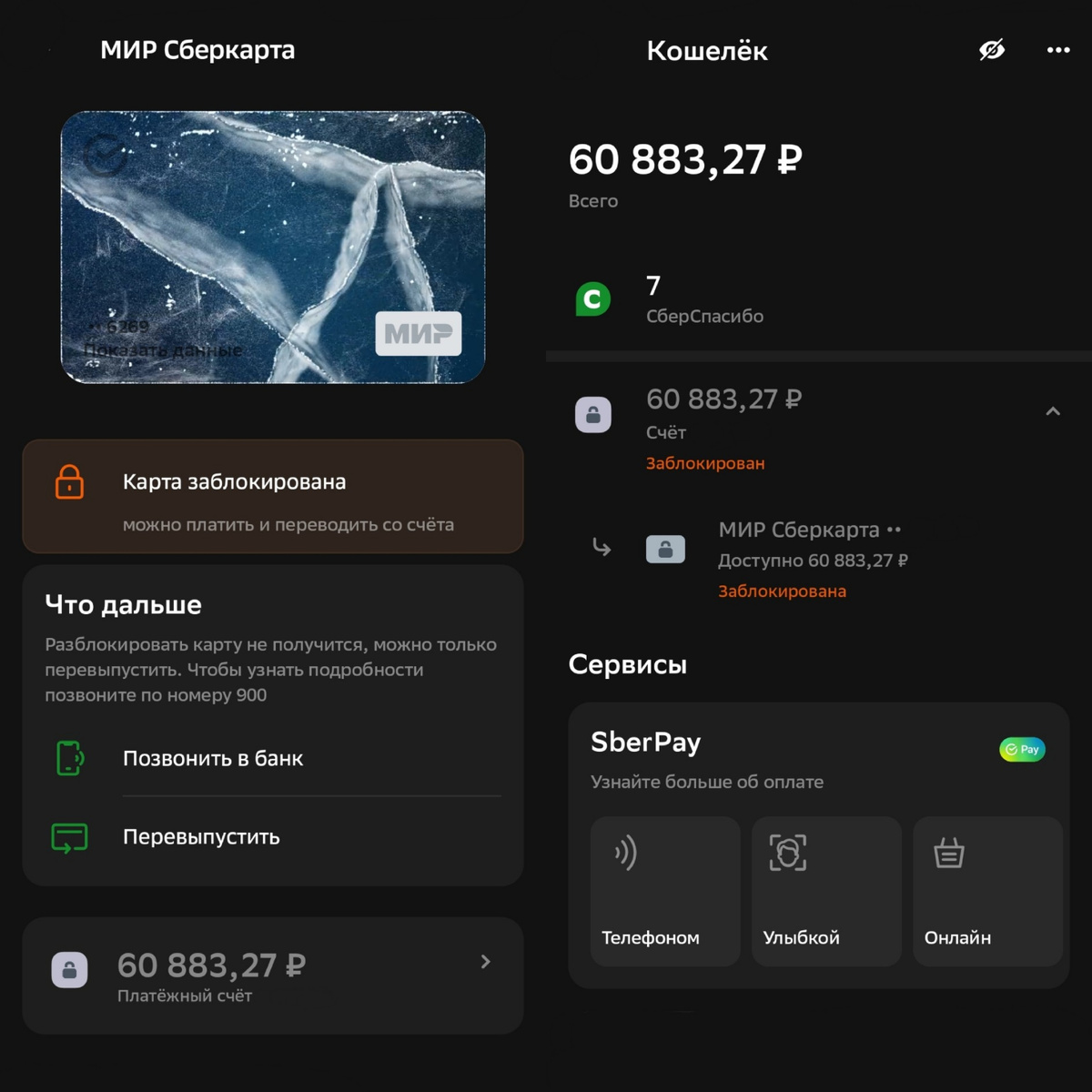Tap the face scan icon
Image resolution: width=1092 pixels, height=1092 pixels.
(787, 853)
